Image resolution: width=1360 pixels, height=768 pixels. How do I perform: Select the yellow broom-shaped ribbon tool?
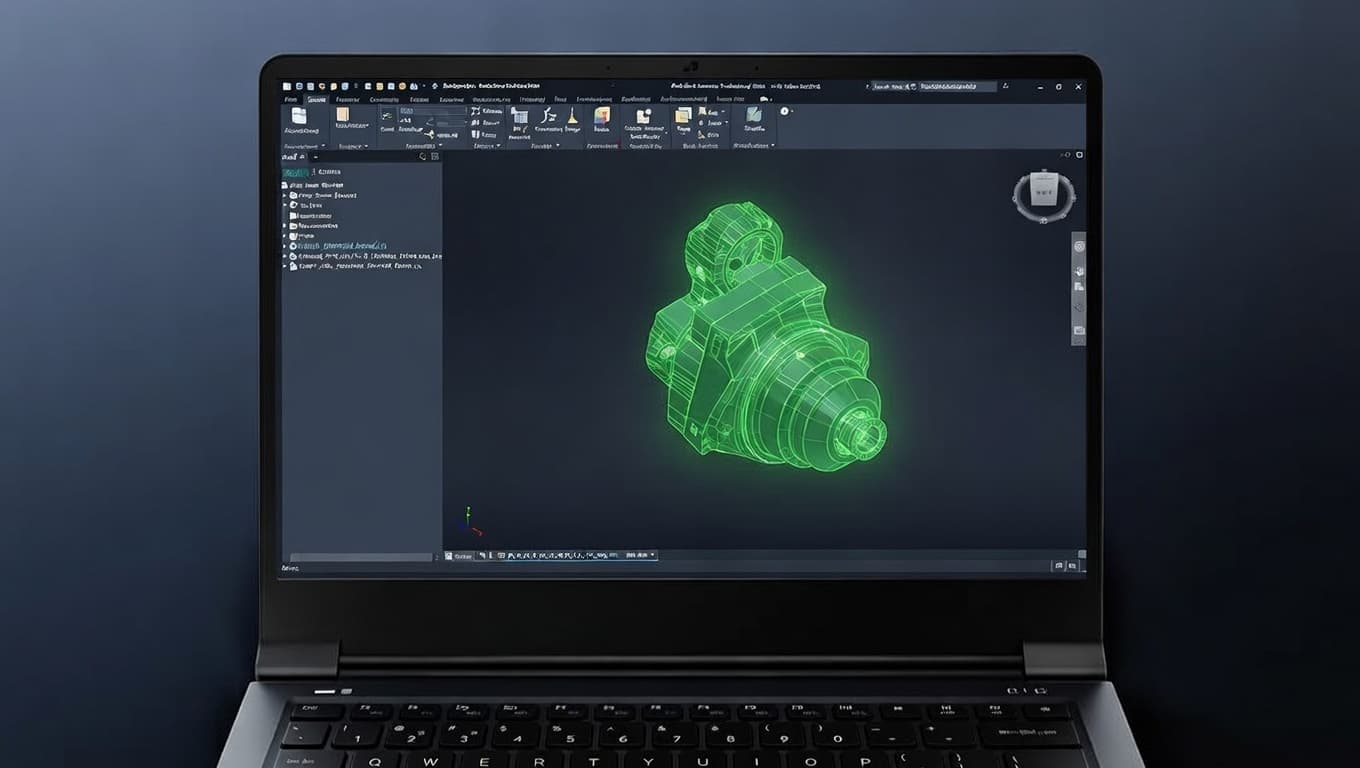point(572,114)
